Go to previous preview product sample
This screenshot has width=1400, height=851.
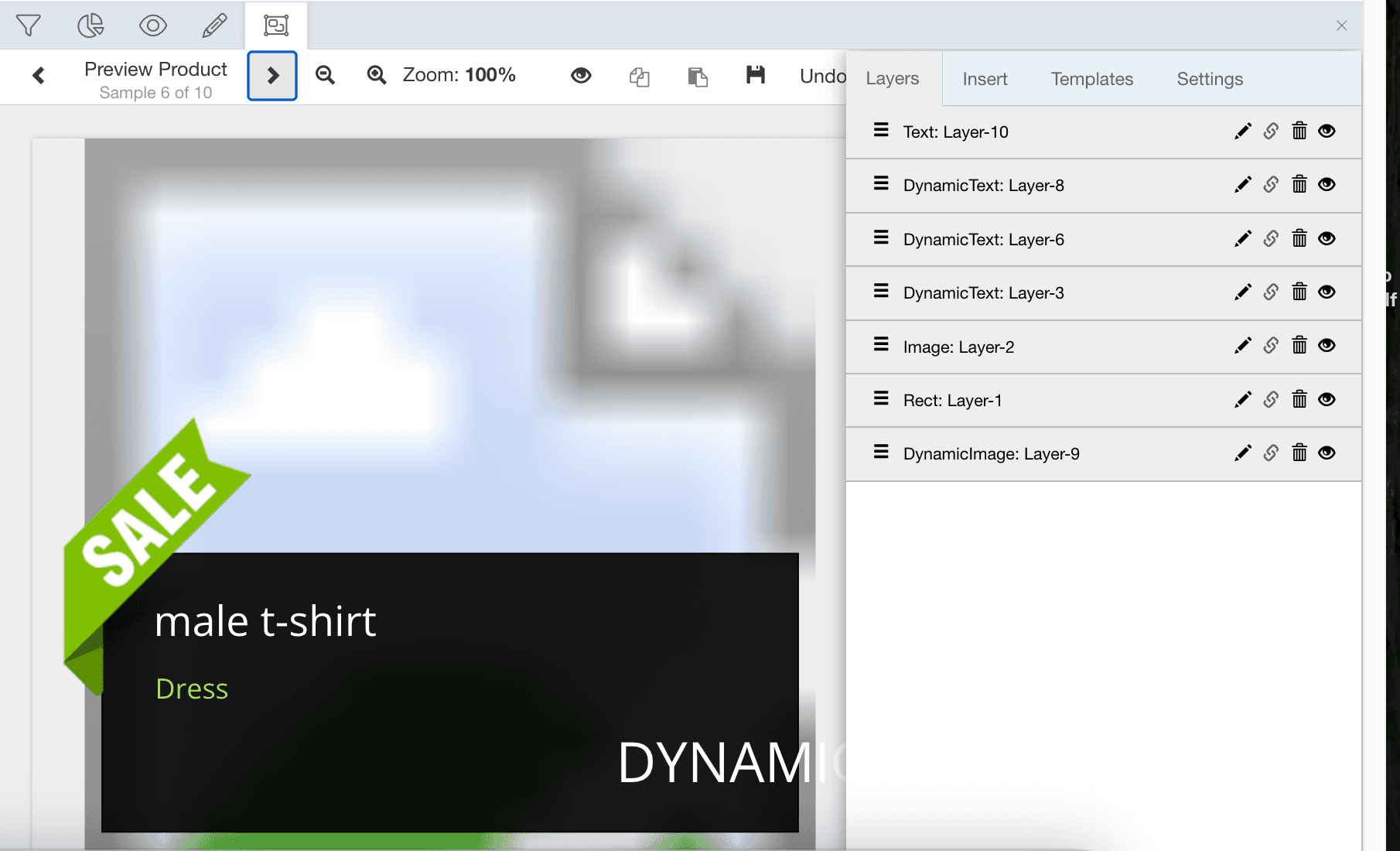click(x=39, y=76)
